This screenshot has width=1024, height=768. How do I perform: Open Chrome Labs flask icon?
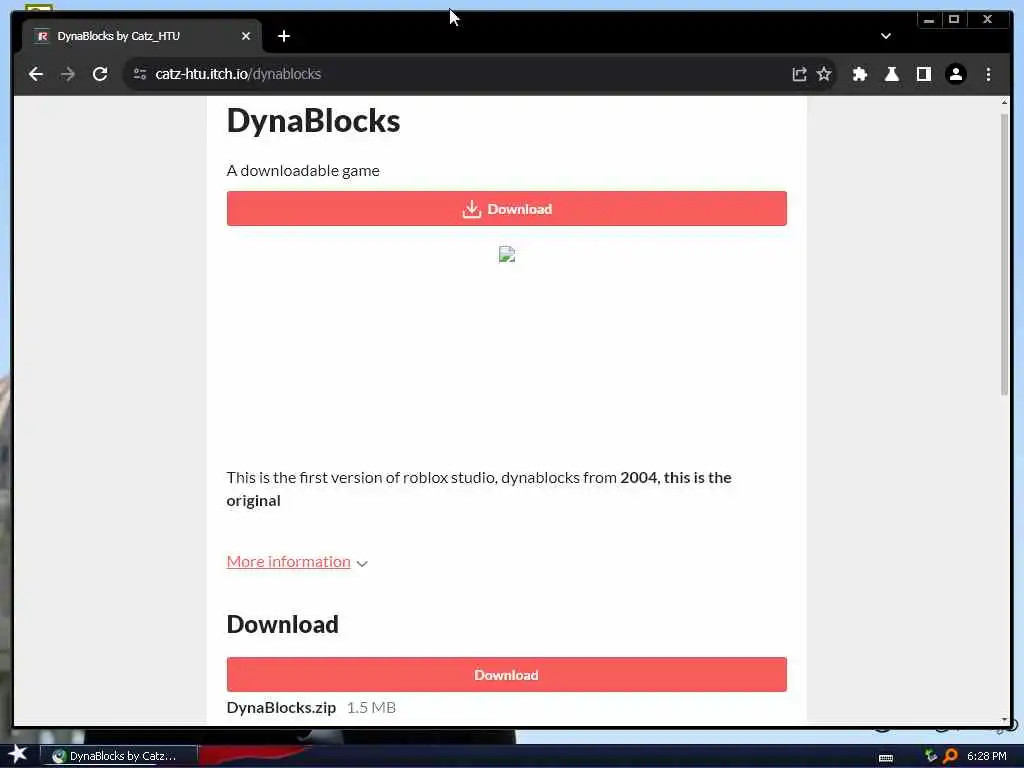click(891, 74)
